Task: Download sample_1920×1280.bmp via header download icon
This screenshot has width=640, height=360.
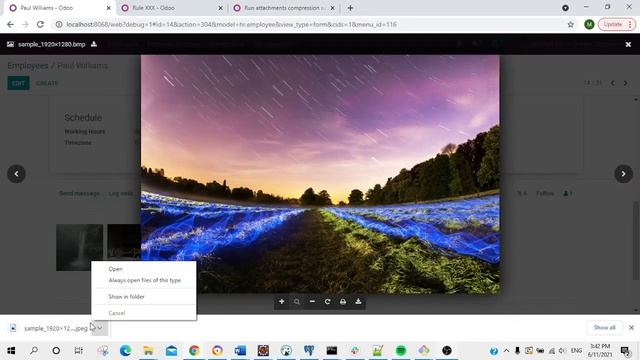Action: [x=94, y=44]
